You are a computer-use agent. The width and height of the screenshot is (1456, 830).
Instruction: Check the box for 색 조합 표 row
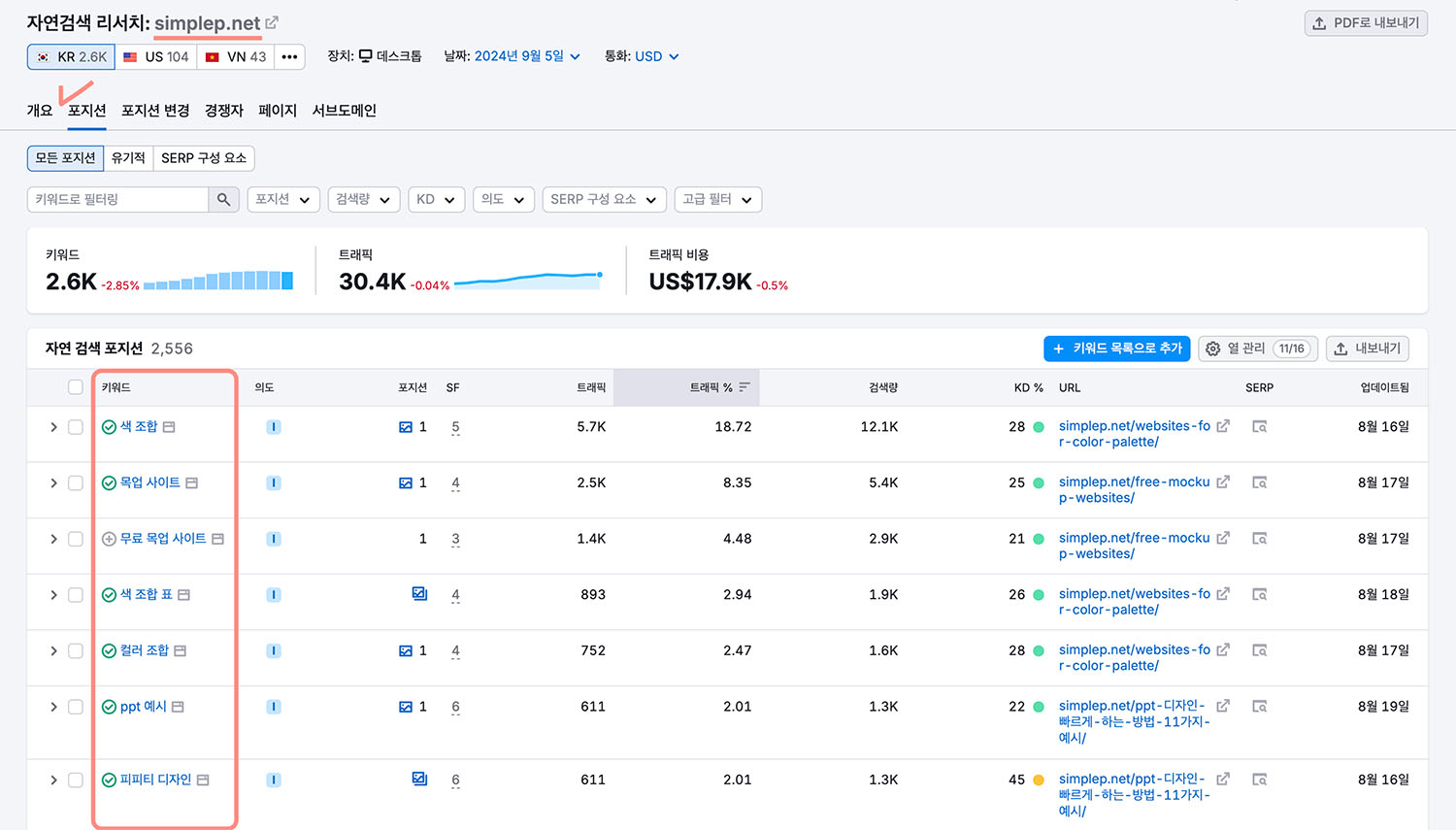76,595
